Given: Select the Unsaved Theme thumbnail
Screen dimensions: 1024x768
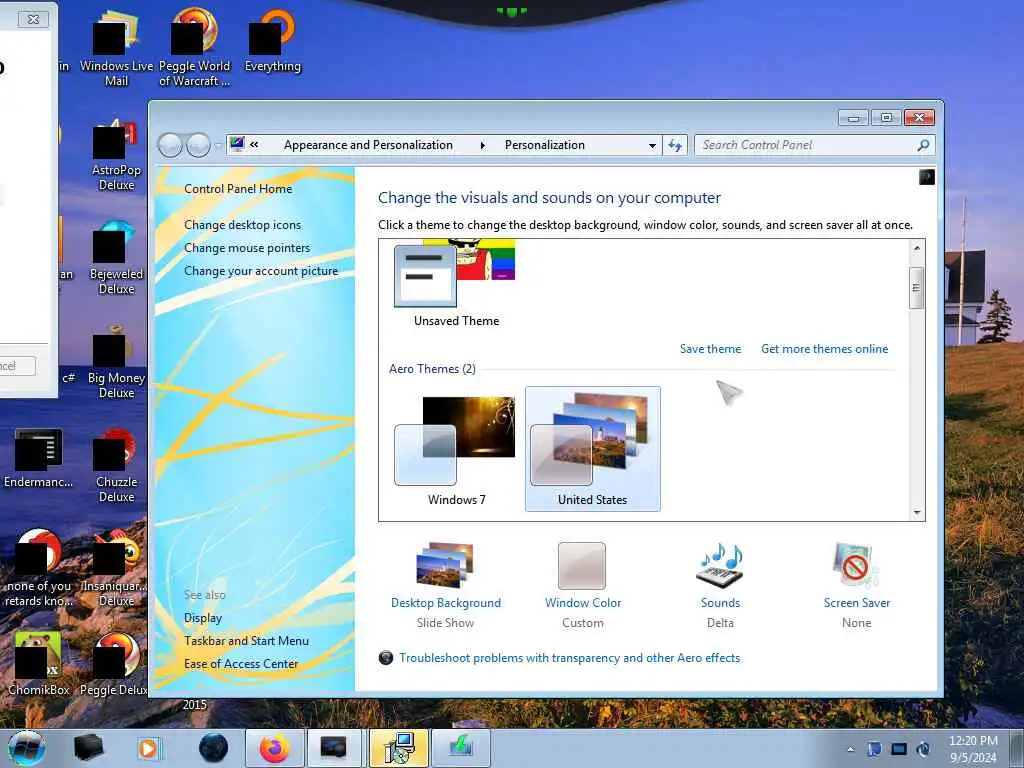Looking at the screenshot, I should click(x=455, y=283).
